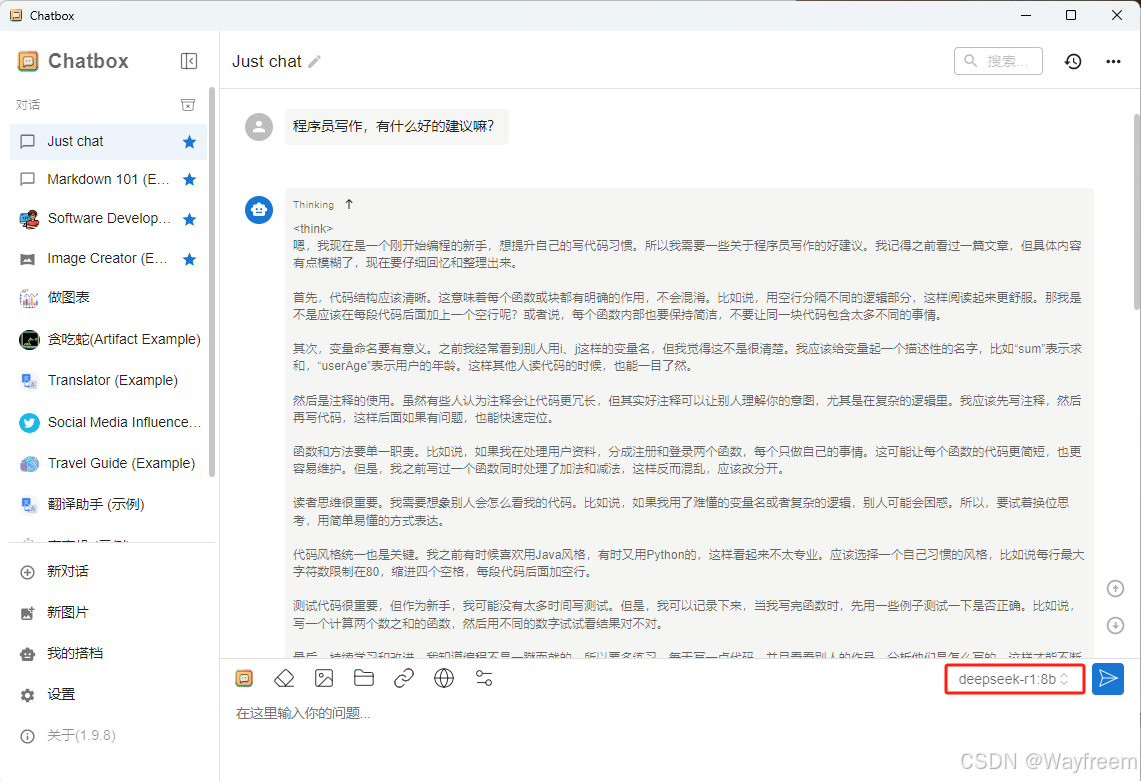Open the Just chat conversation
The image size is (1141, 781).
pyautogui.click(x=108, y=141)
